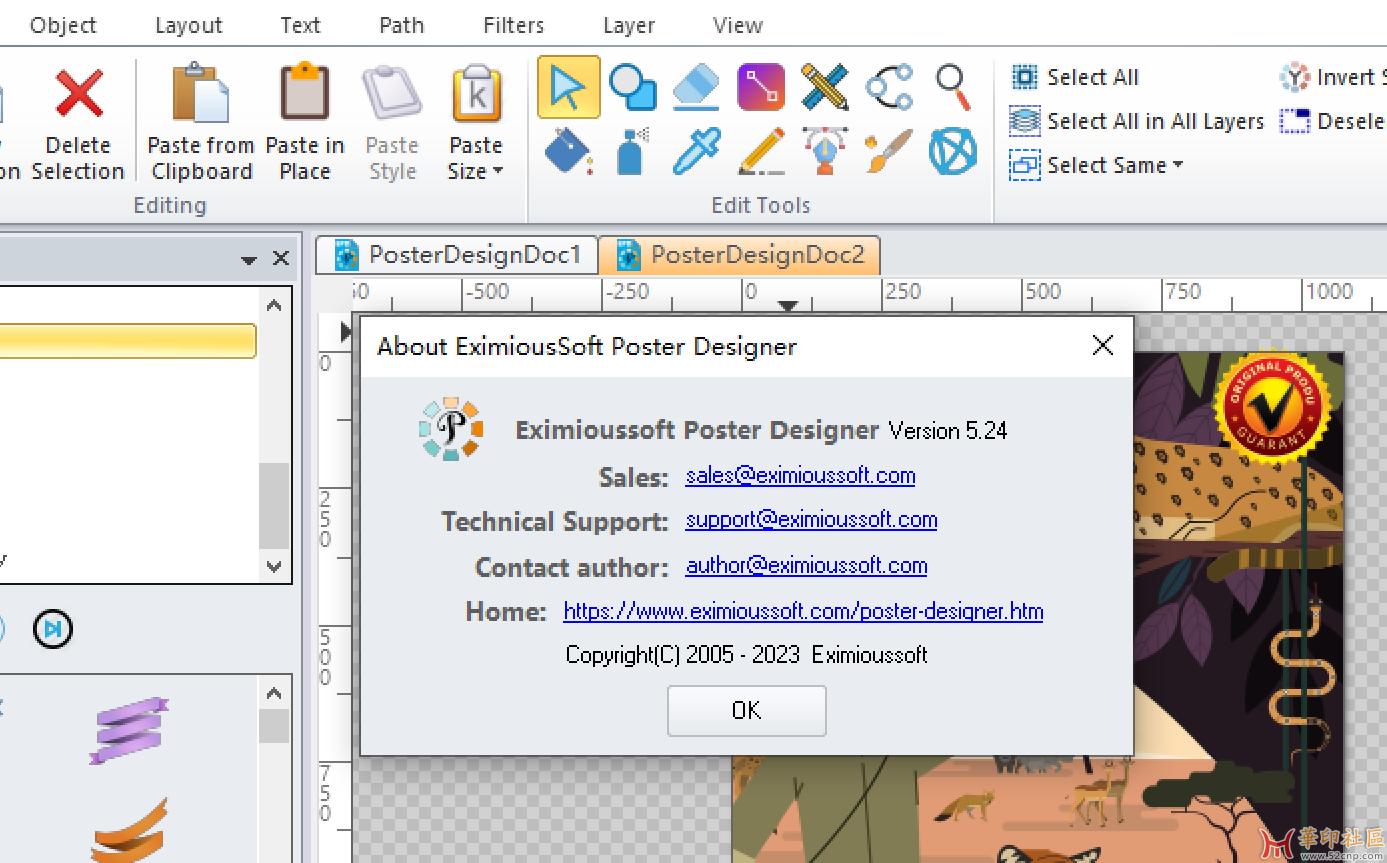
Task: Open the Path ribbon tab
Action: 402,25
